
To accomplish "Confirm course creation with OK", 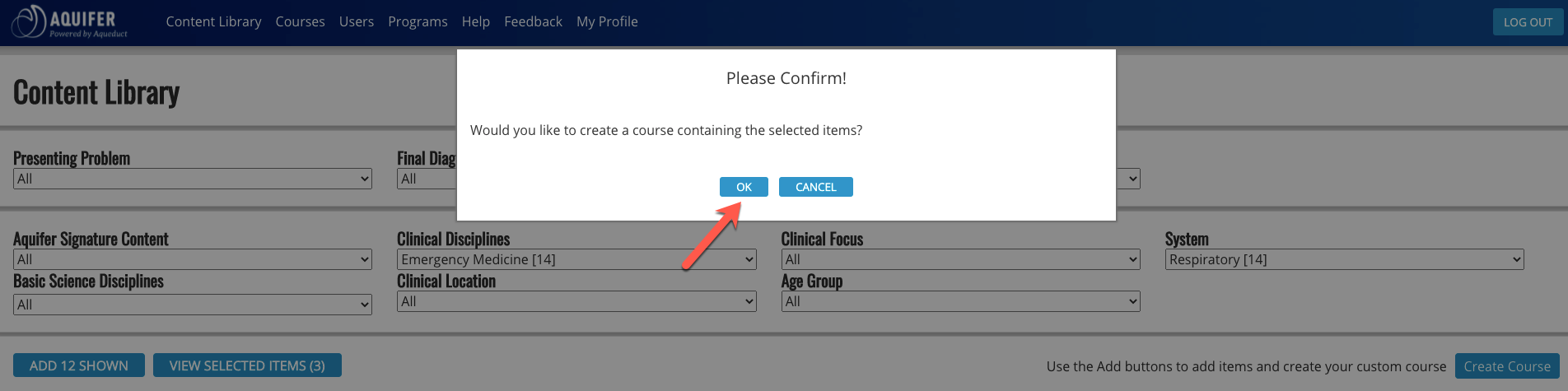I will (744, 187).
